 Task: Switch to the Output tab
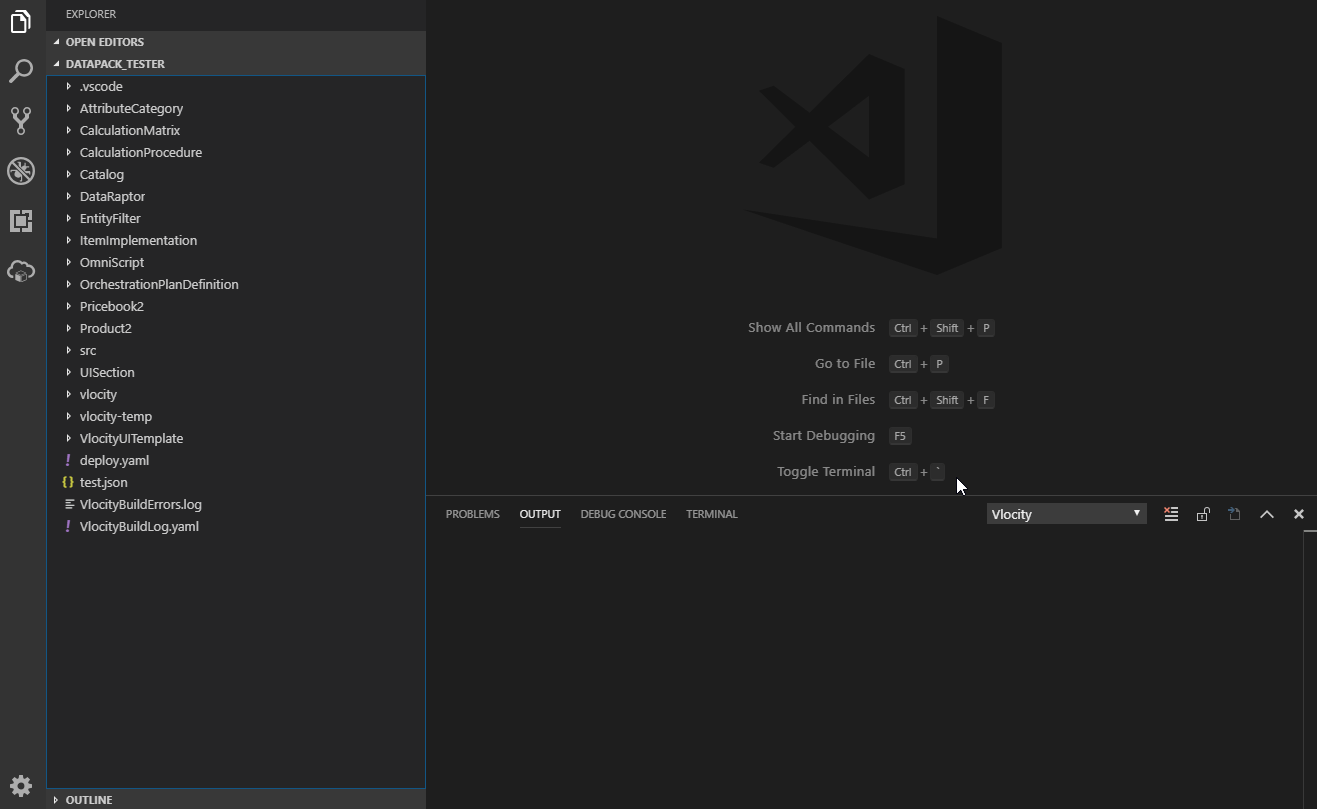pos(540,514)
